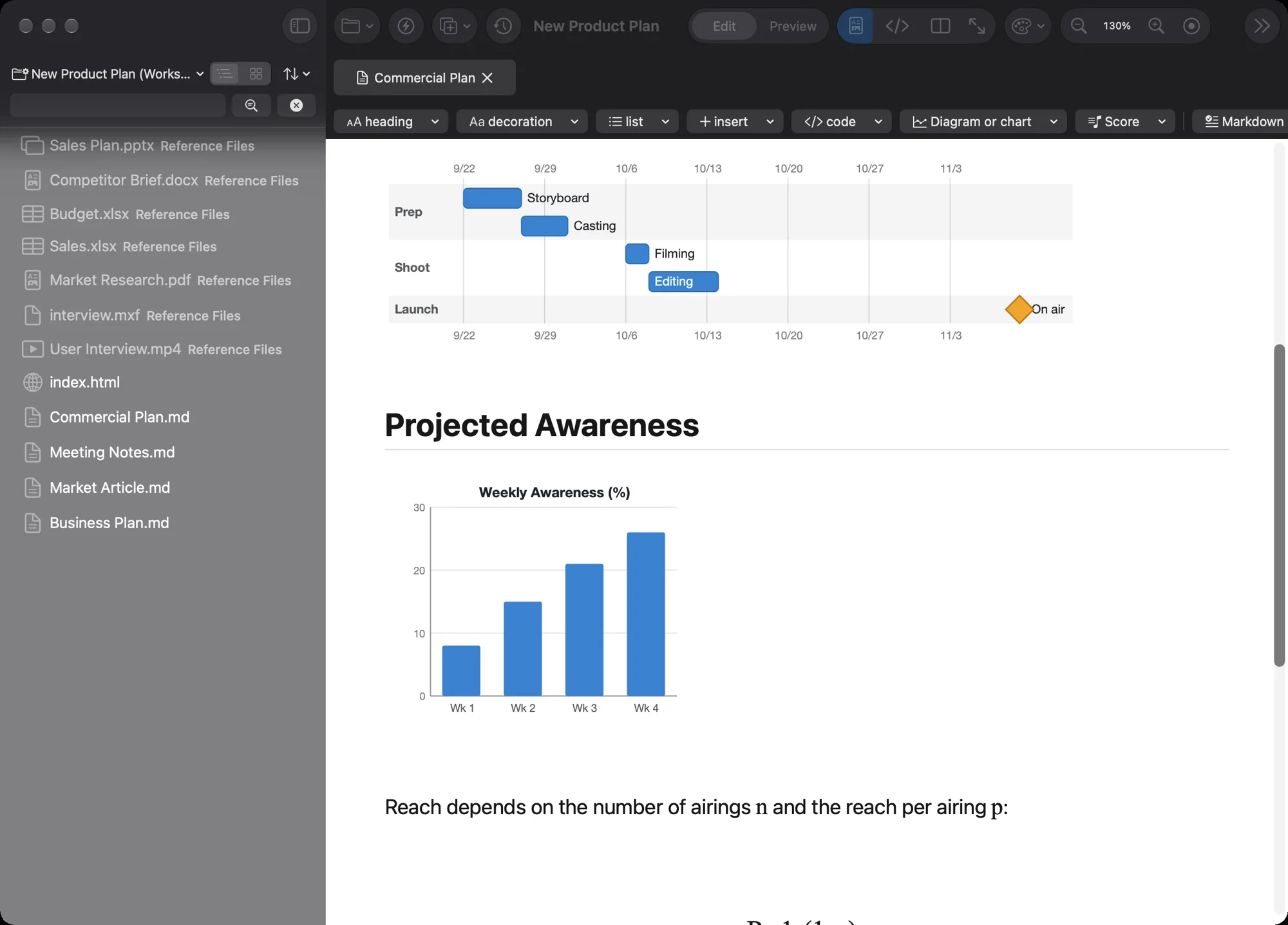This screenshot has height=925, width=1288.
Task: Click the document vertical scrollbar
Action: tap(1279, 505)
